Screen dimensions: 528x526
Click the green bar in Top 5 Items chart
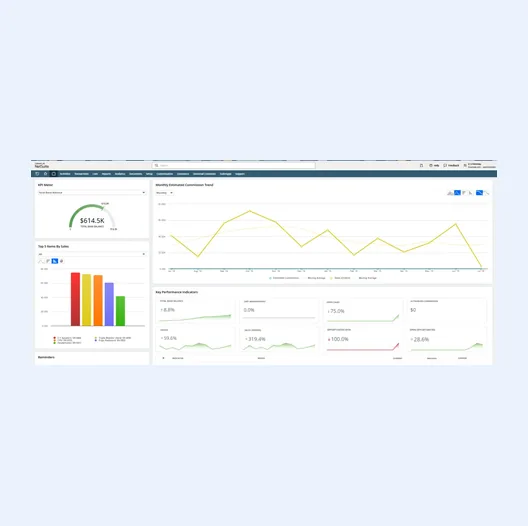[120, 311]
